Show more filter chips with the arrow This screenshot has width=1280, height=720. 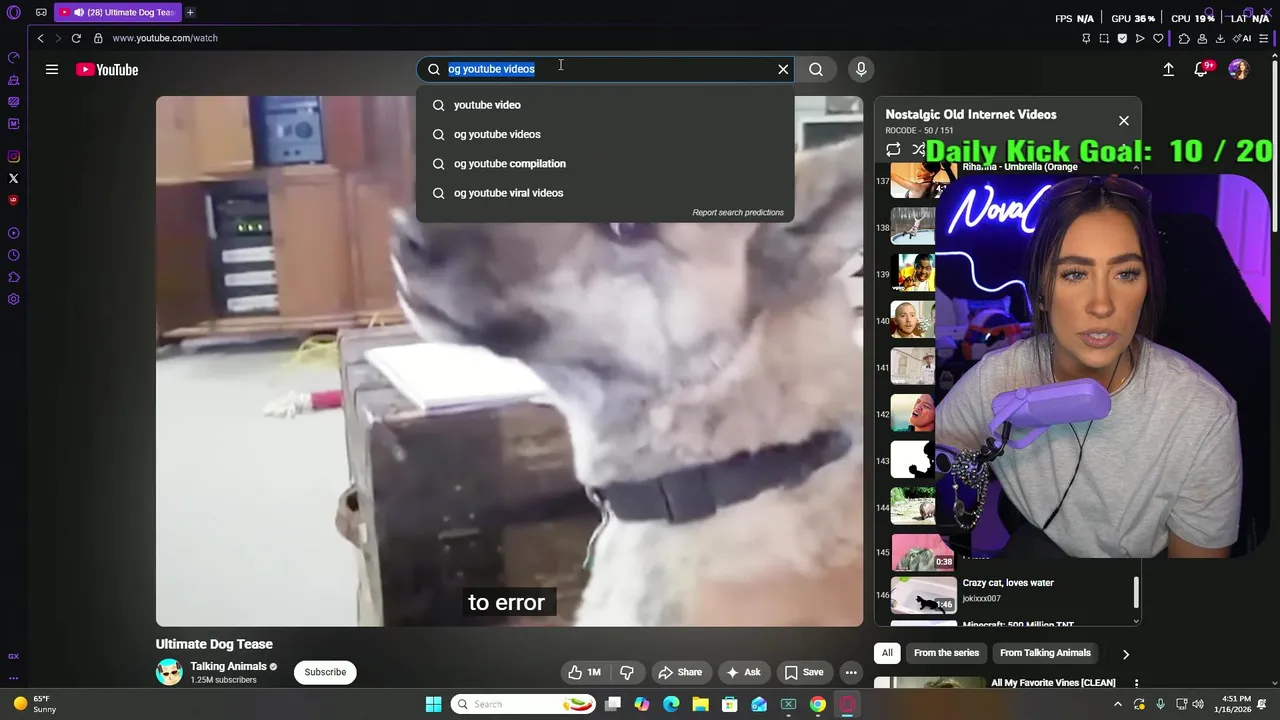tap(1126, 654)
